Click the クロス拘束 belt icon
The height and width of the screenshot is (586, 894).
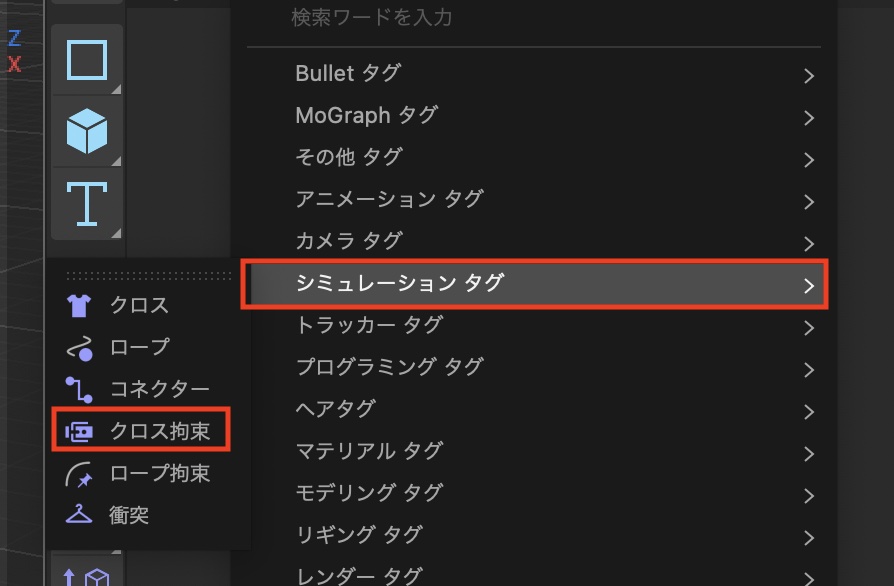(78, 431)
